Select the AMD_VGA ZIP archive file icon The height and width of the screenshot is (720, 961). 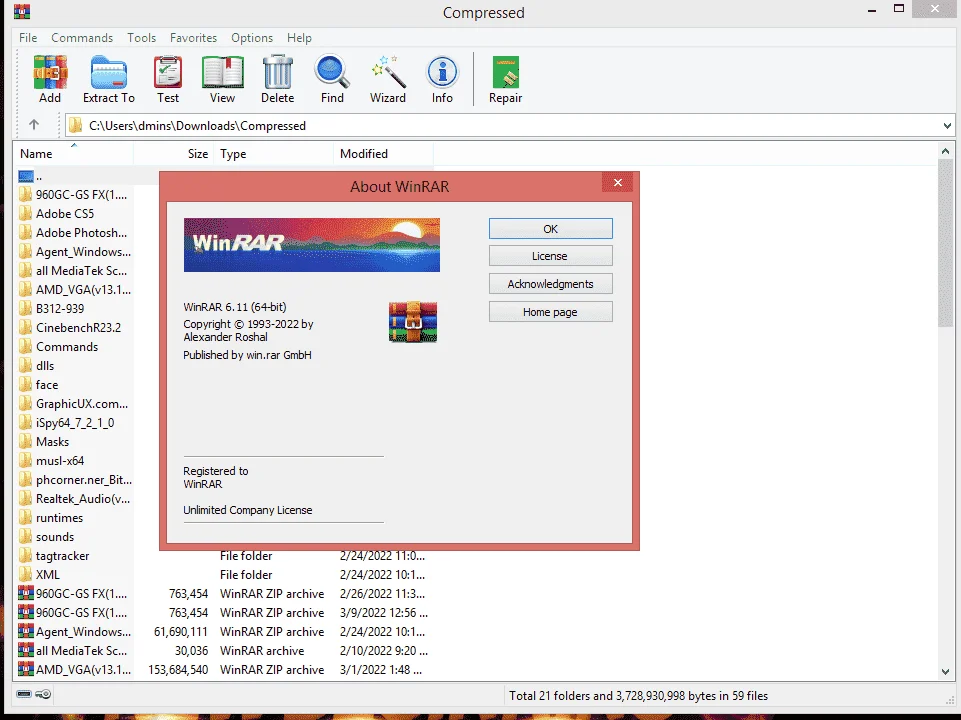pos(26,669)
